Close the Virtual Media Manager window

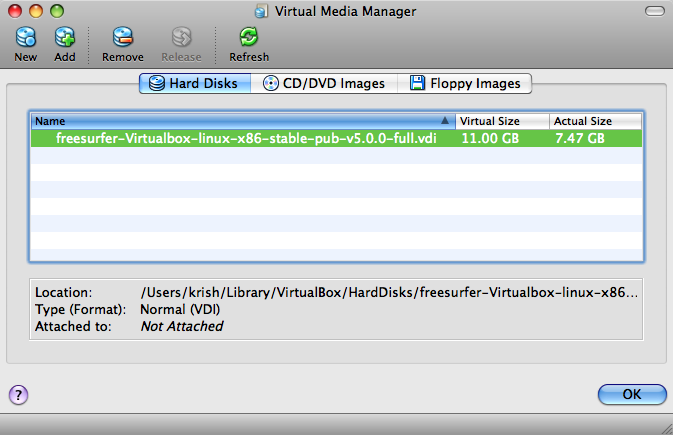pos(16,12)
